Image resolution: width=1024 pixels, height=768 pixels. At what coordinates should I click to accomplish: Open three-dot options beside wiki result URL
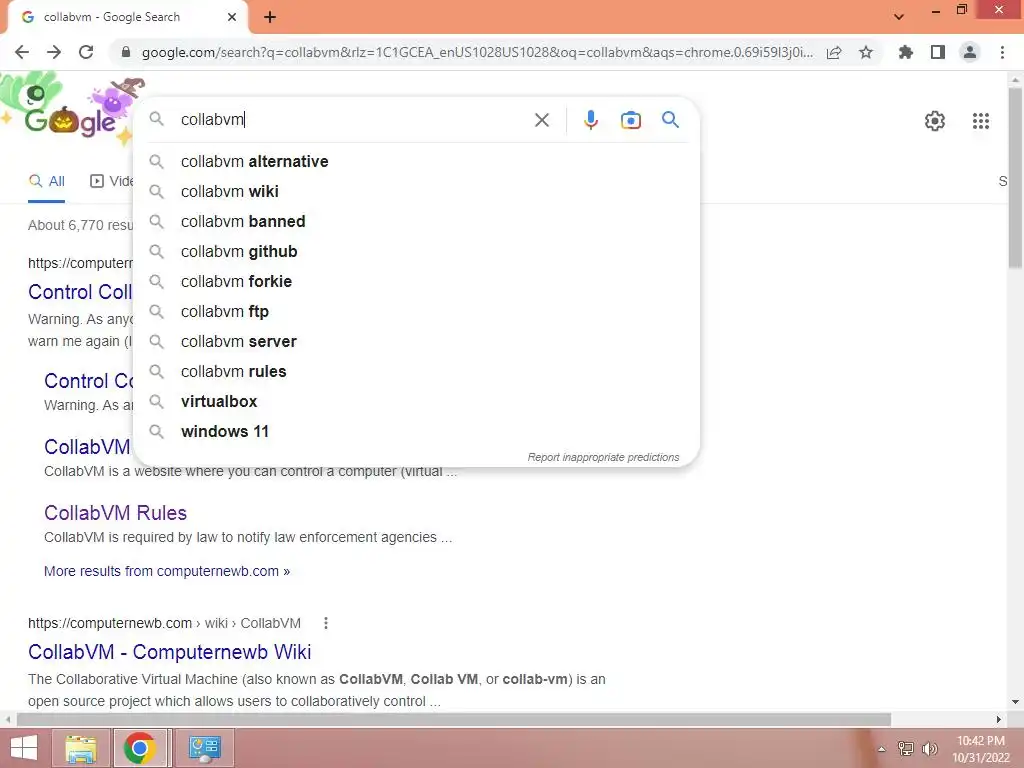326,624
